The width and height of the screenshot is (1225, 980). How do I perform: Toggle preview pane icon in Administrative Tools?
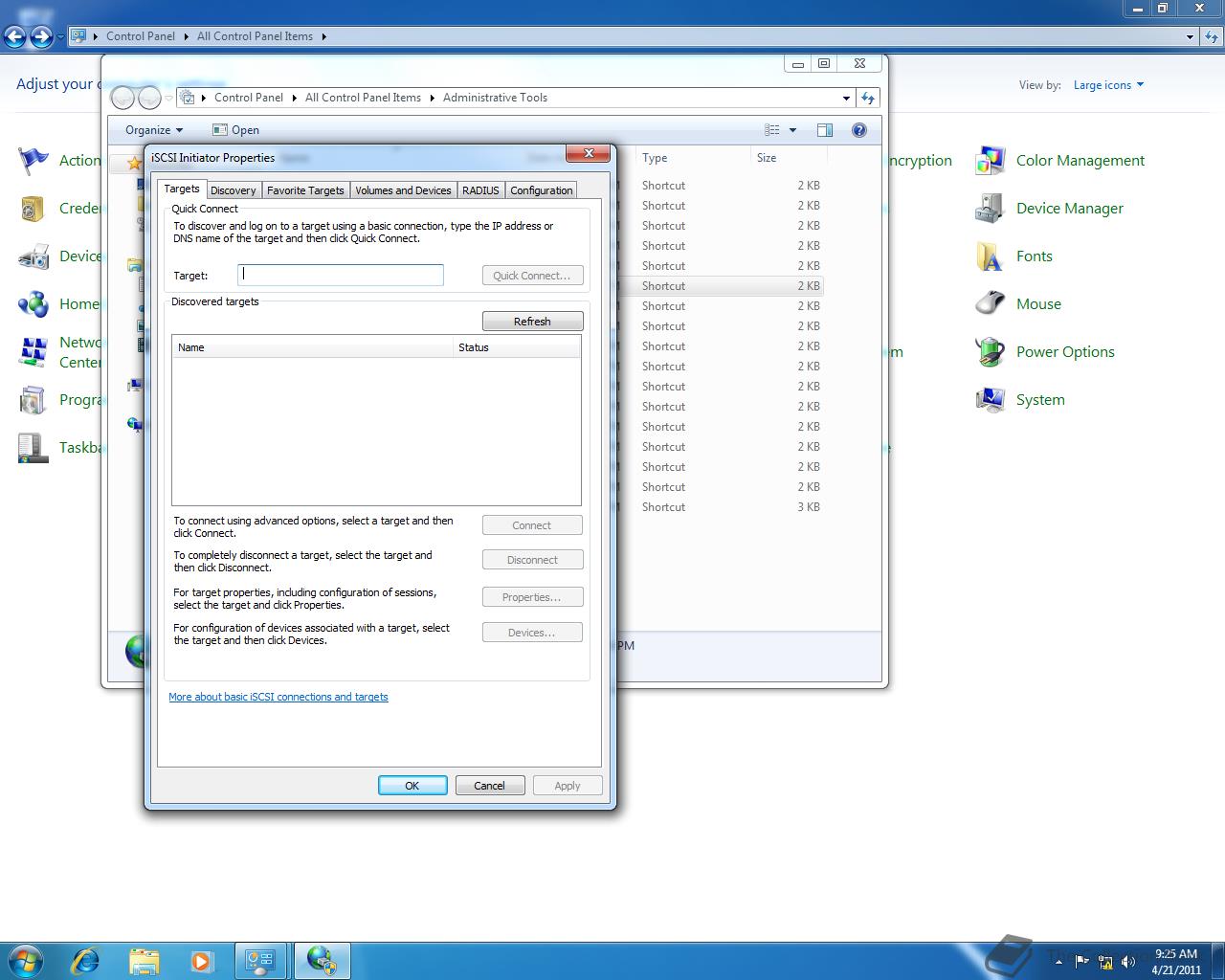pyautogui.click(x=825, y=130)
